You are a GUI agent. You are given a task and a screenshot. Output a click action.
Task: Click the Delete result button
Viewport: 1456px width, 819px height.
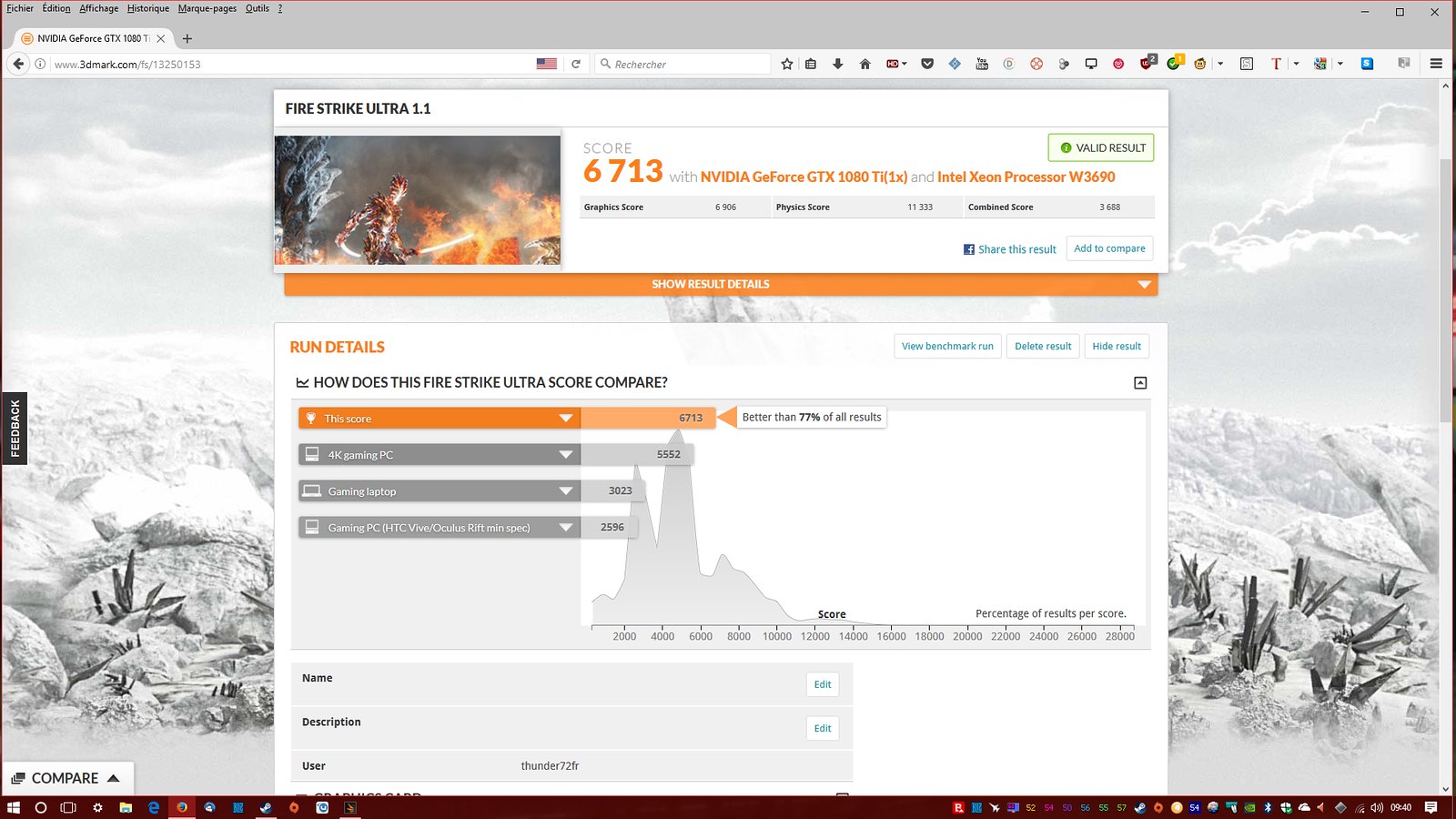(x=1043, y=346)
